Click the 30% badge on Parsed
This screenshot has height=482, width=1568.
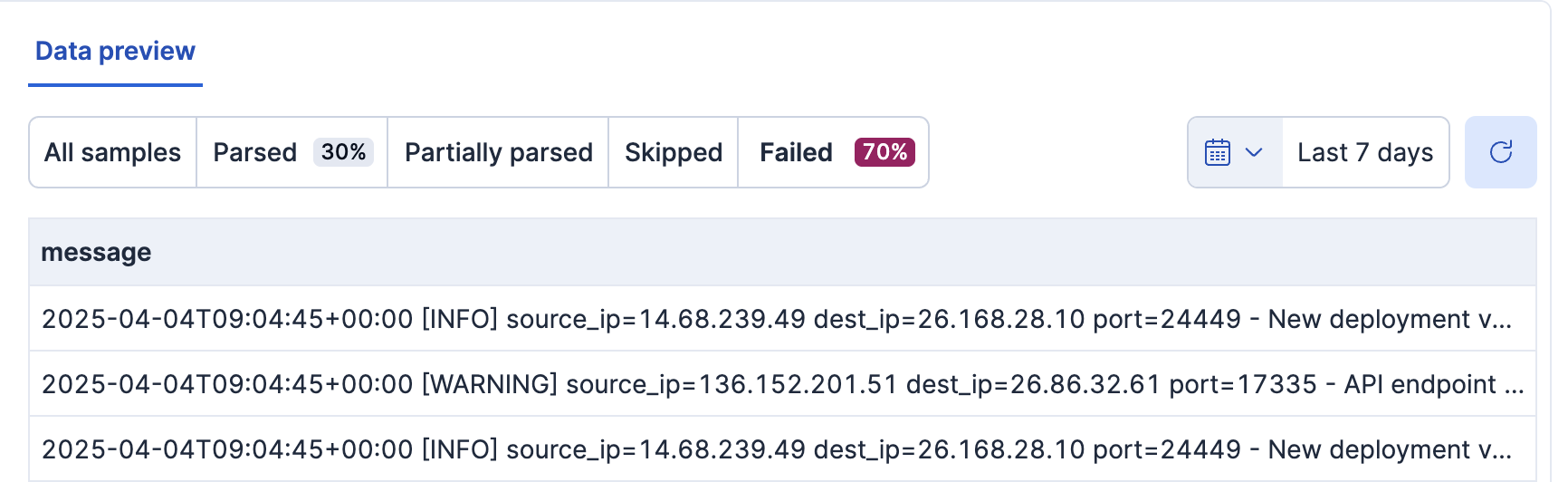point(343,152)
